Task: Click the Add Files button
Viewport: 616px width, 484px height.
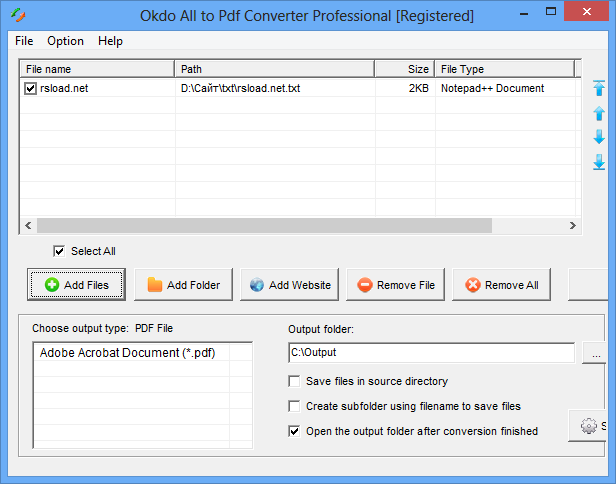Action: [77, 285]
